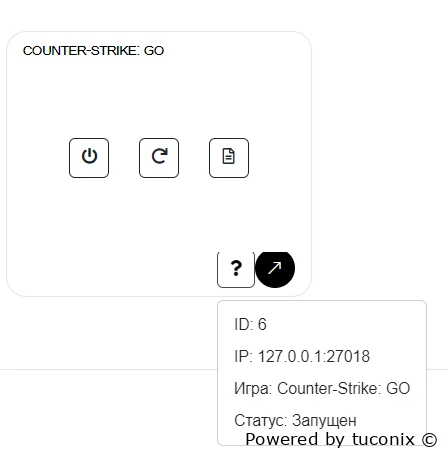Viewport: 448px width, 458px height.
Task: Click the word GO in card title
Action: click(x=154, y=51)
